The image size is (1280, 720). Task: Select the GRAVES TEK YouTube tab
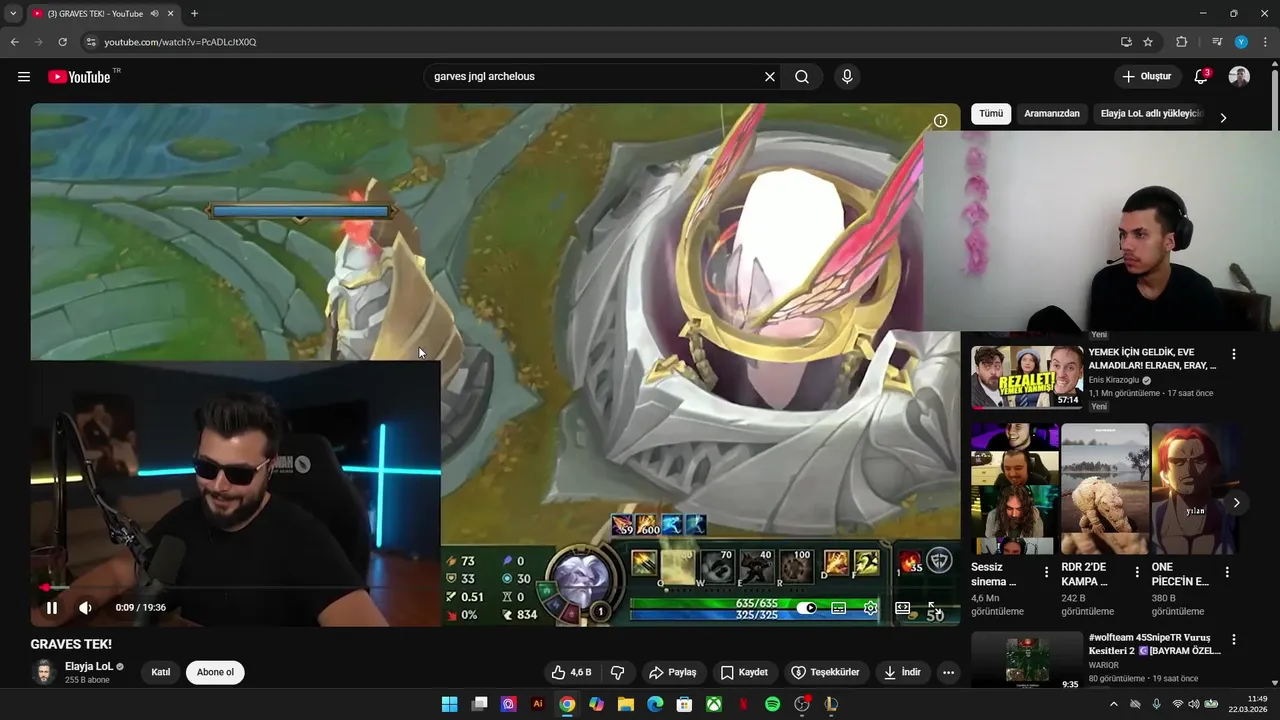point(102,14)
